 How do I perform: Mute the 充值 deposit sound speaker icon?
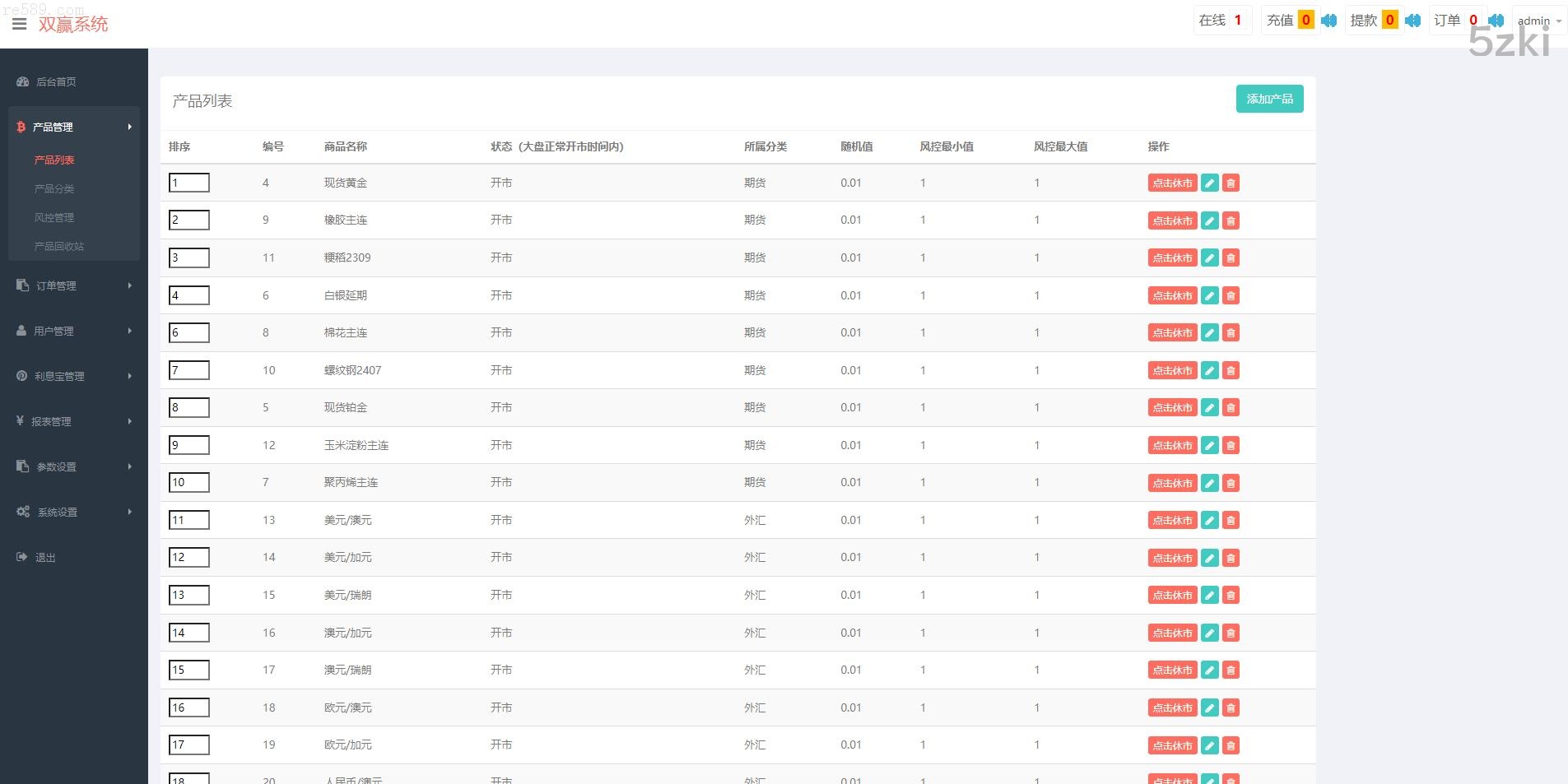pyautogui.click(x=1329, y=21)
